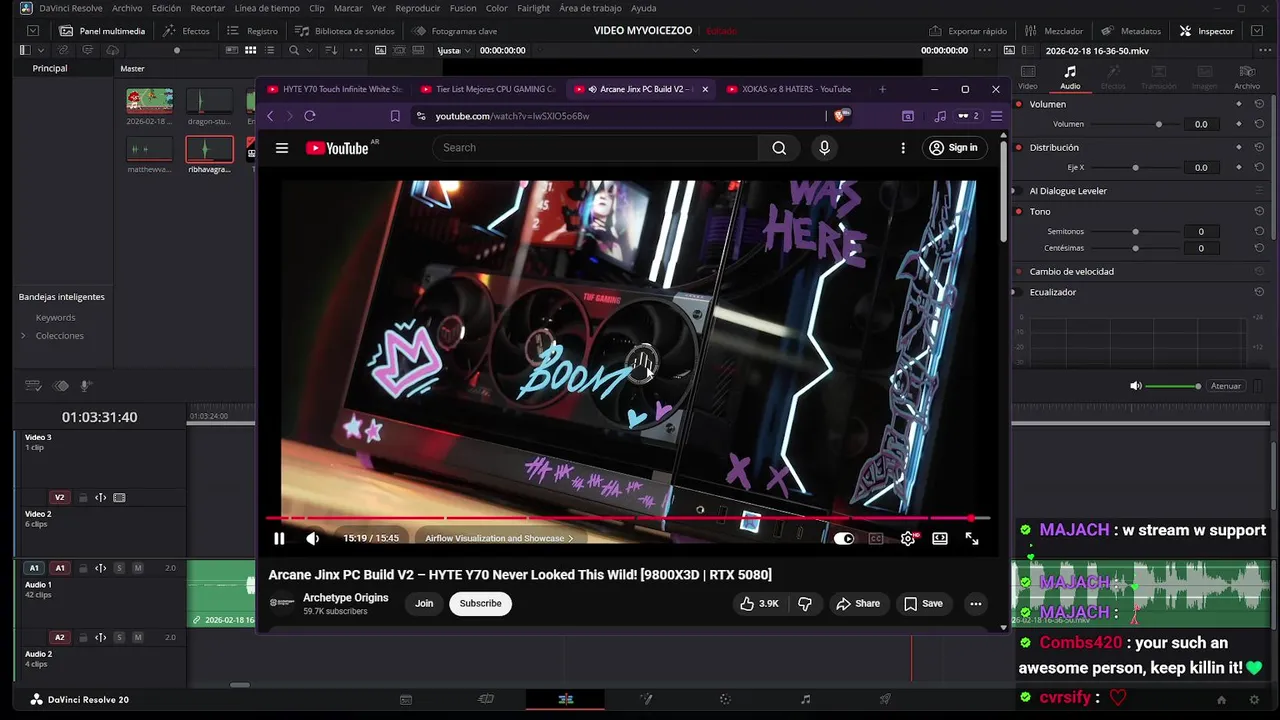The image size is (1280, 720).
Task: Click the Volumen slider handle in the Inspector
Action: (x=1159, y=124)
